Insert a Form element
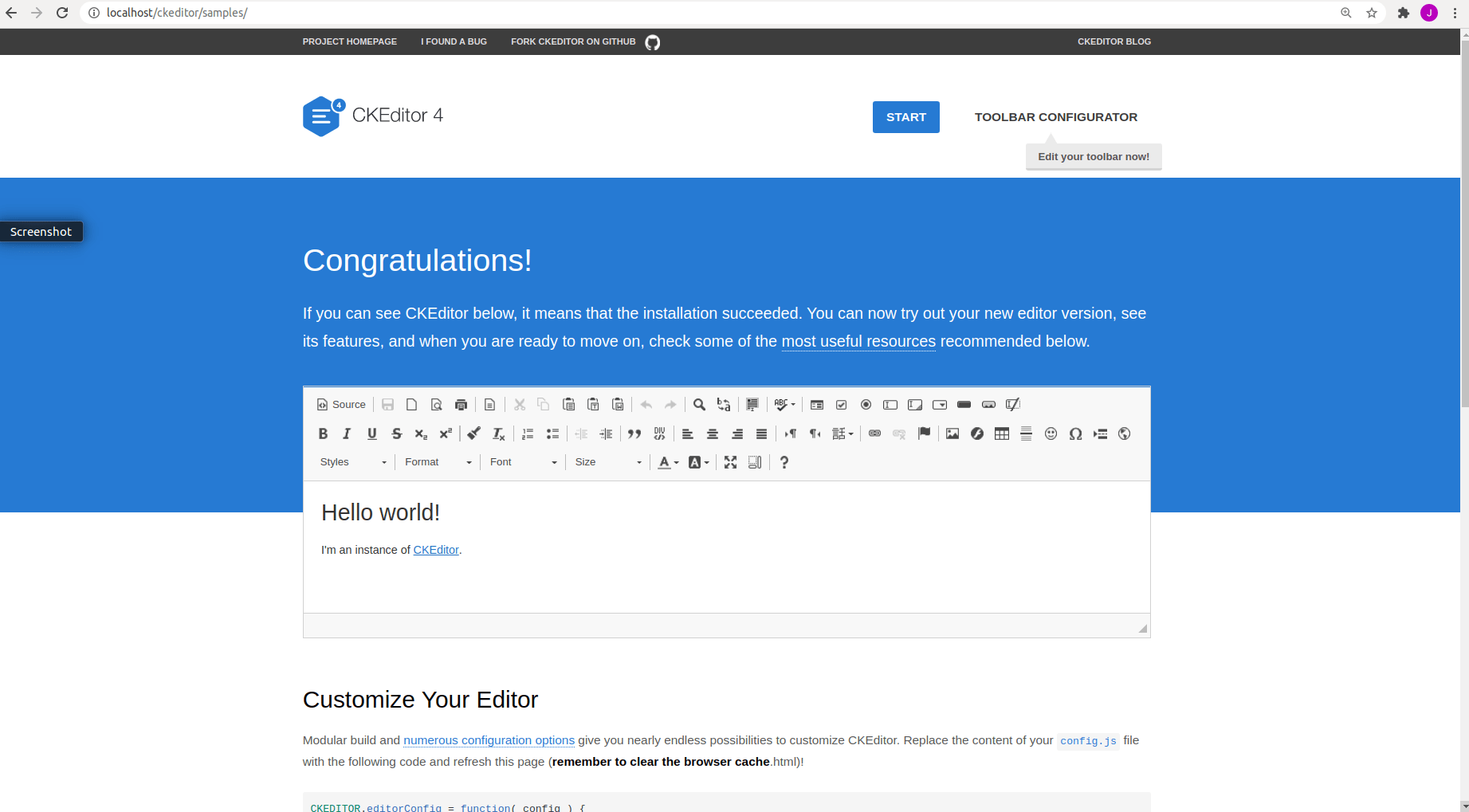This screenshot has width=1469, height=812. pyautogui.click(x=817, y=405)
